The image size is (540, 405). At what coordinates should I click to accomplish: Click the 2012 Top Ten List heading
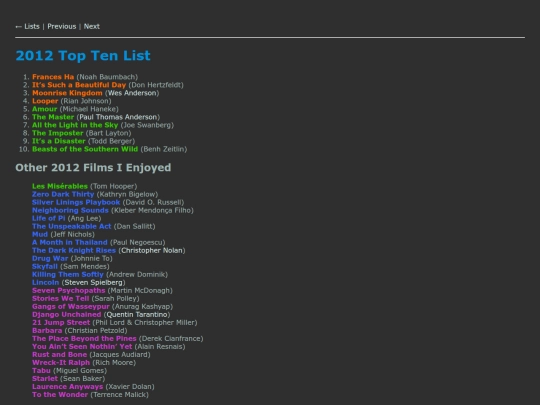click(x=83, y=56)
